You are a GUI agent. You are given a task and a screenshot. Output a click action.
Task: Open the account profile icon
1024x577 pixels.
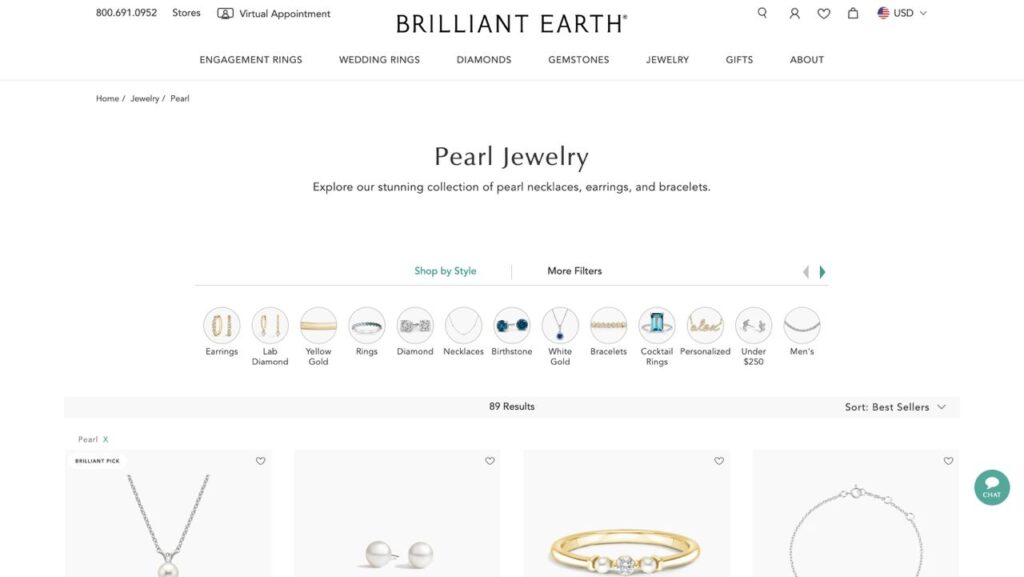(x=794, y=13)
